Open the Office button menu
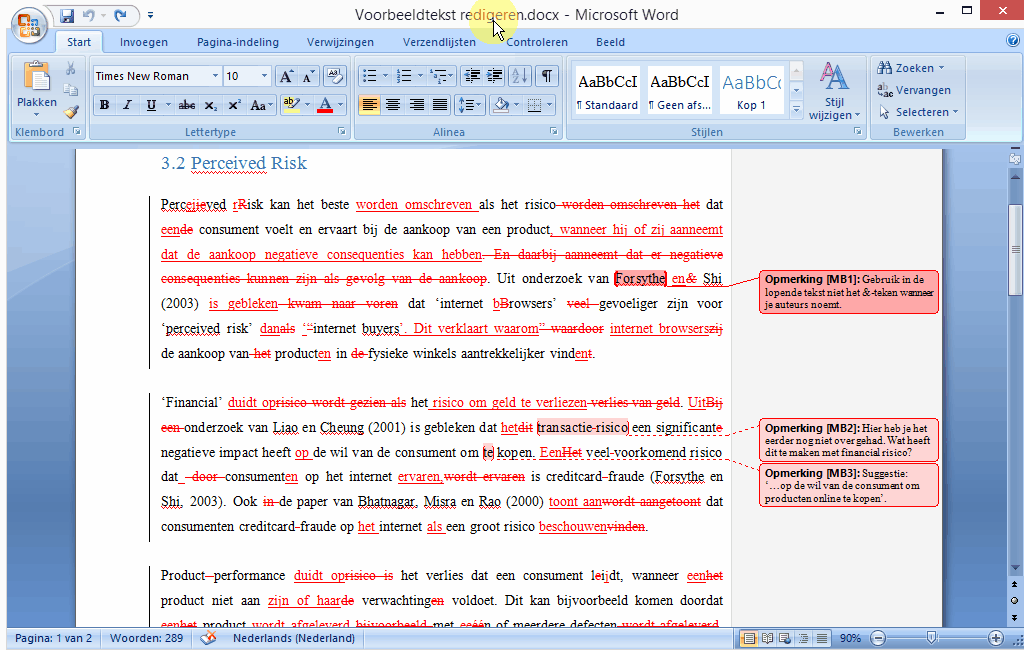Image resolution: width=1024 pixels, height=650 pixels. pyautogui.click(x=29, y=25)
